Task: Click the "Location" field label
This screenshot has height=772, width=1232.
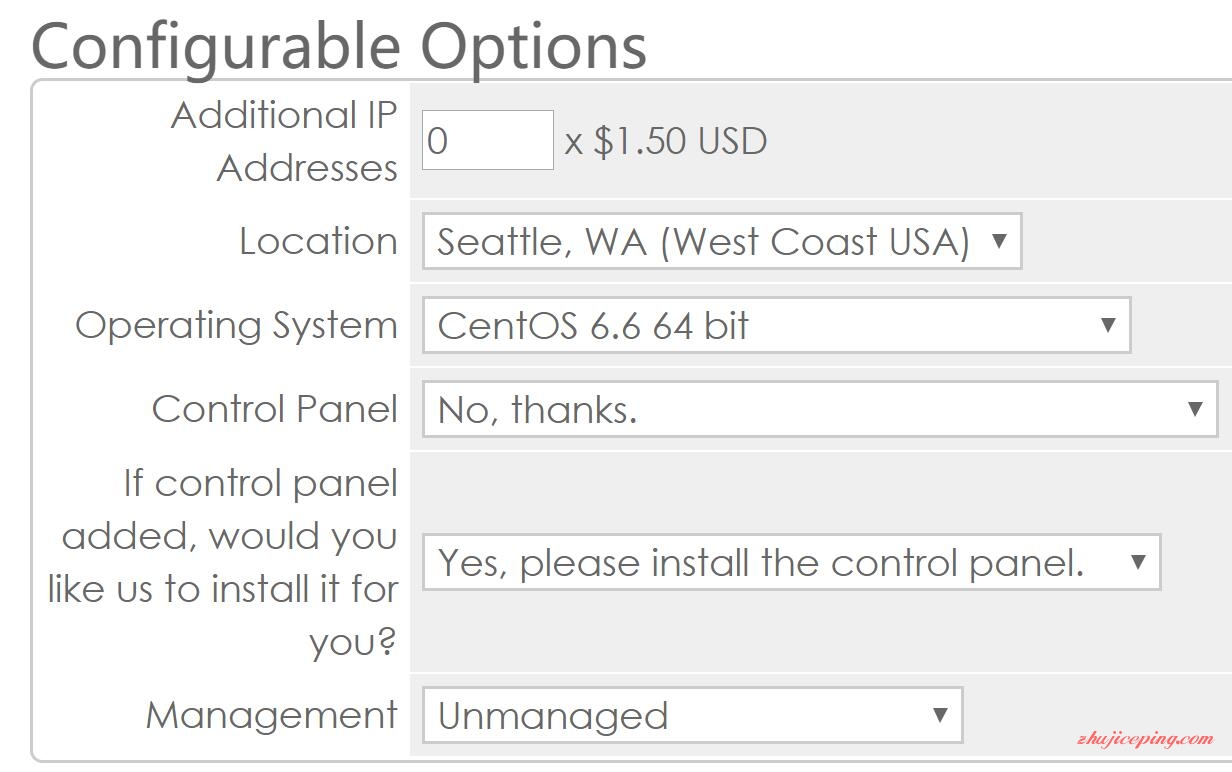Action: click(x=318, y=241)
